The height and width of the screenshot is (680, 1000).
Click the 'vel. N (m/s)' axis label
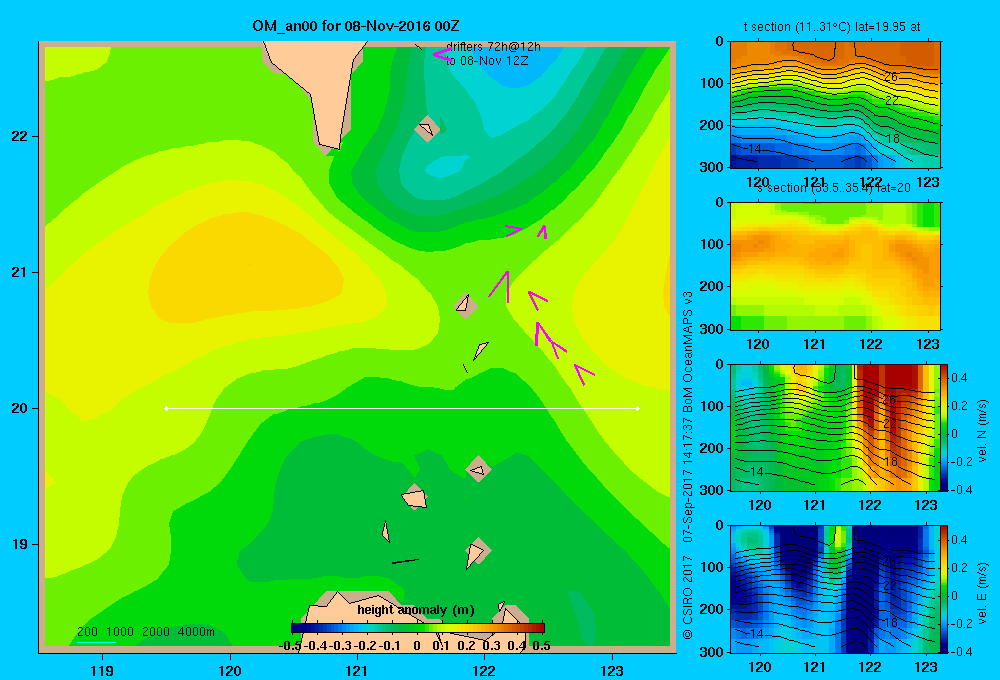click(x=982, y=431)
